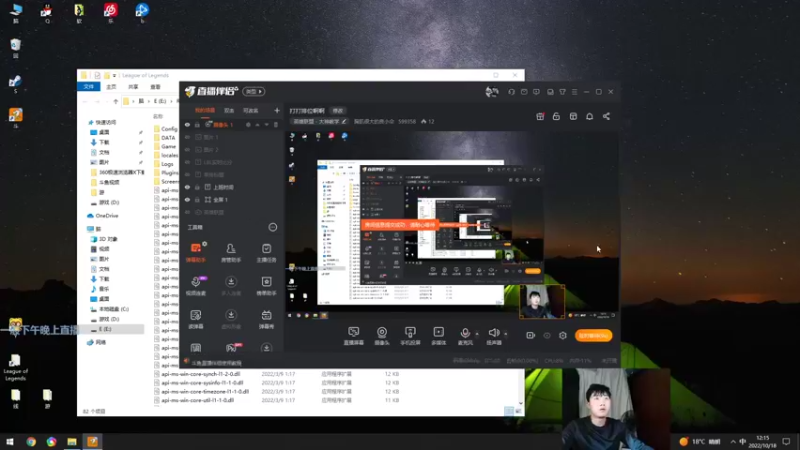Open the 文件 tab in File Explorer
Screen dimensions: 800x450
[89, 87]
